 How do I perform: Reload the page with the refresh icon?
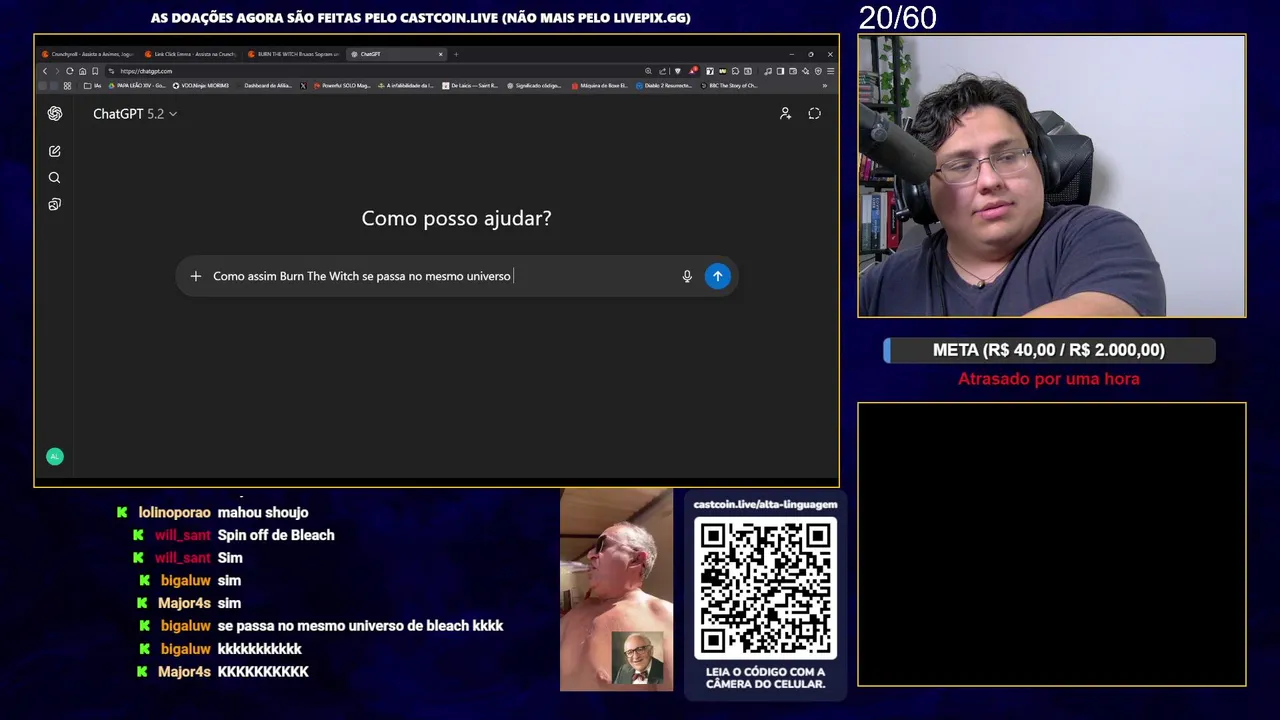(x=70, y=71)
